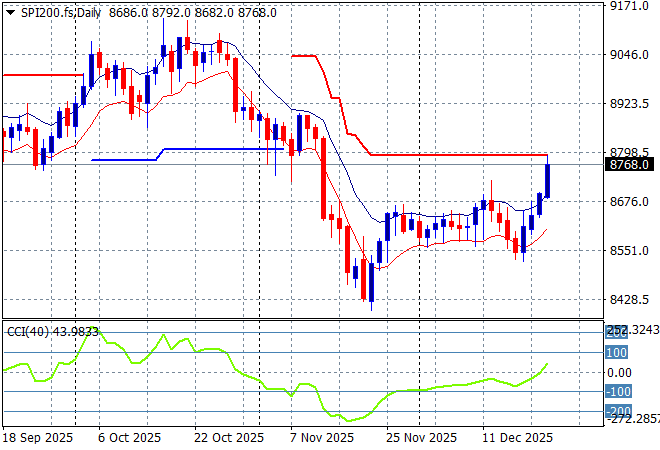Click the 9171.0 price axis label
660x450 pixels.
point(630,6)
